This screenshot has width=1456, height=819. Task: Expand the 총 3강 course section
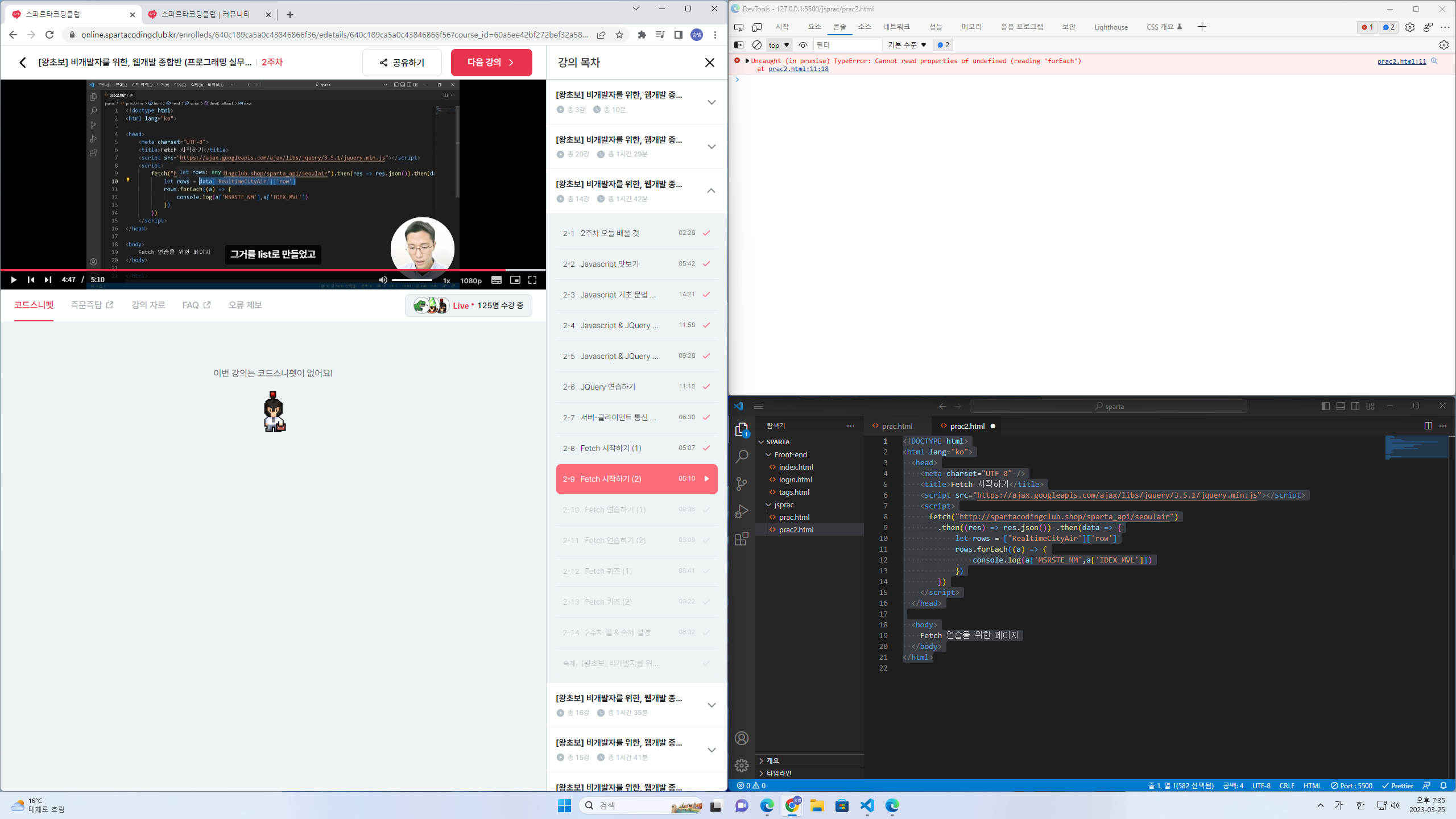712,102
